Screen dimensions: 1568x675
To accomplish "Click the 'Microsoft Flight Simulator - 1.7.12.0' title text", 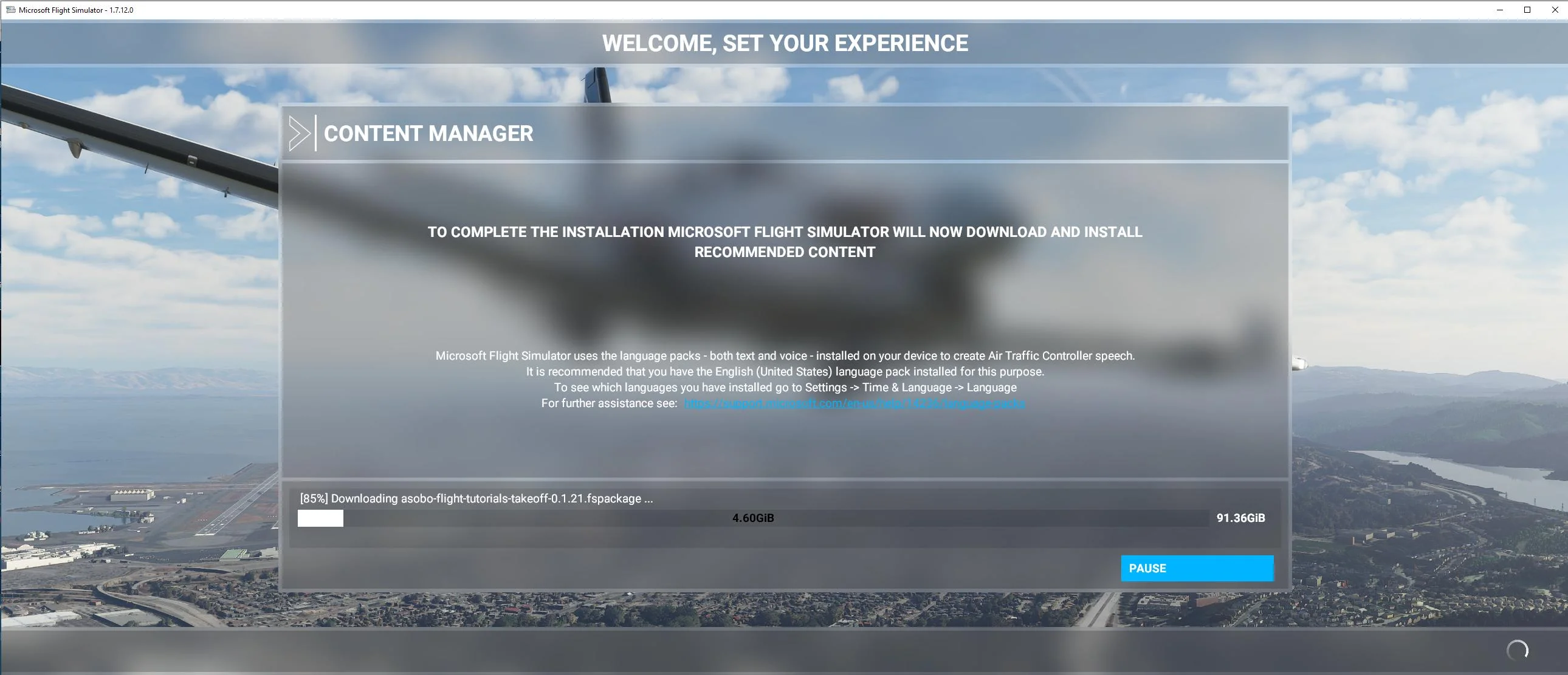I will (x=76, y=10).
